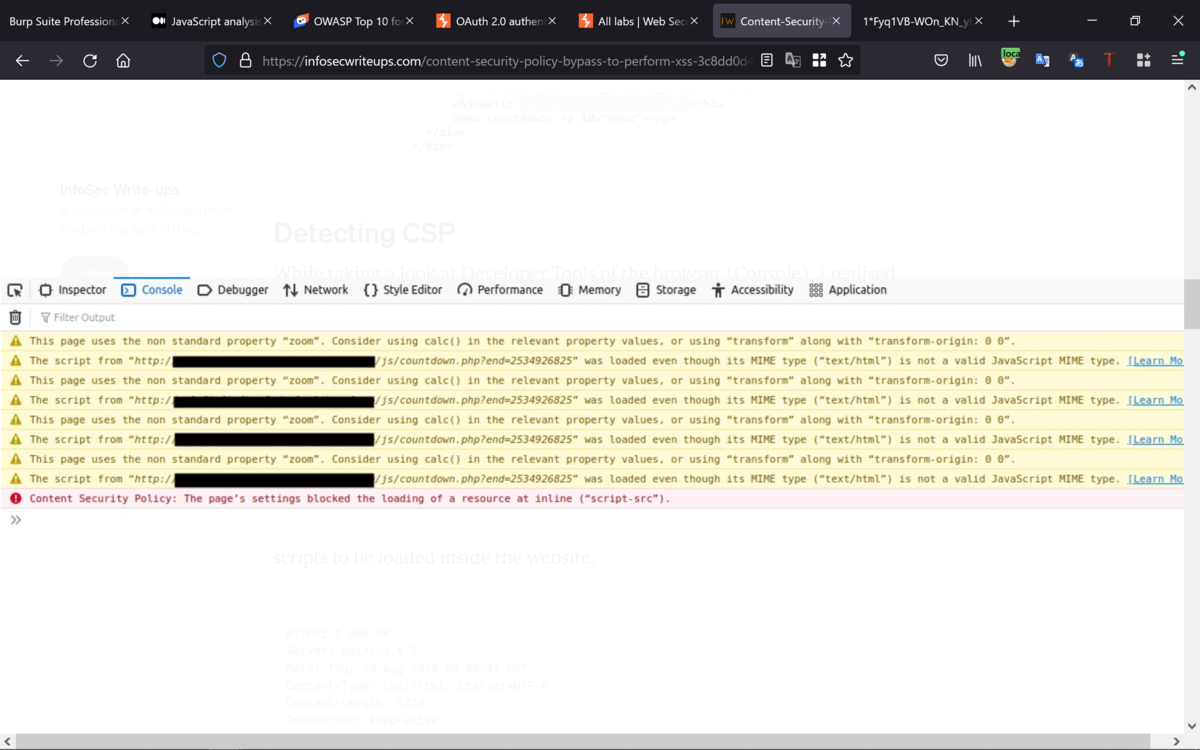Click the extension icon with 'loca' badge
Screen dimensions: 1200x750
1009,59
